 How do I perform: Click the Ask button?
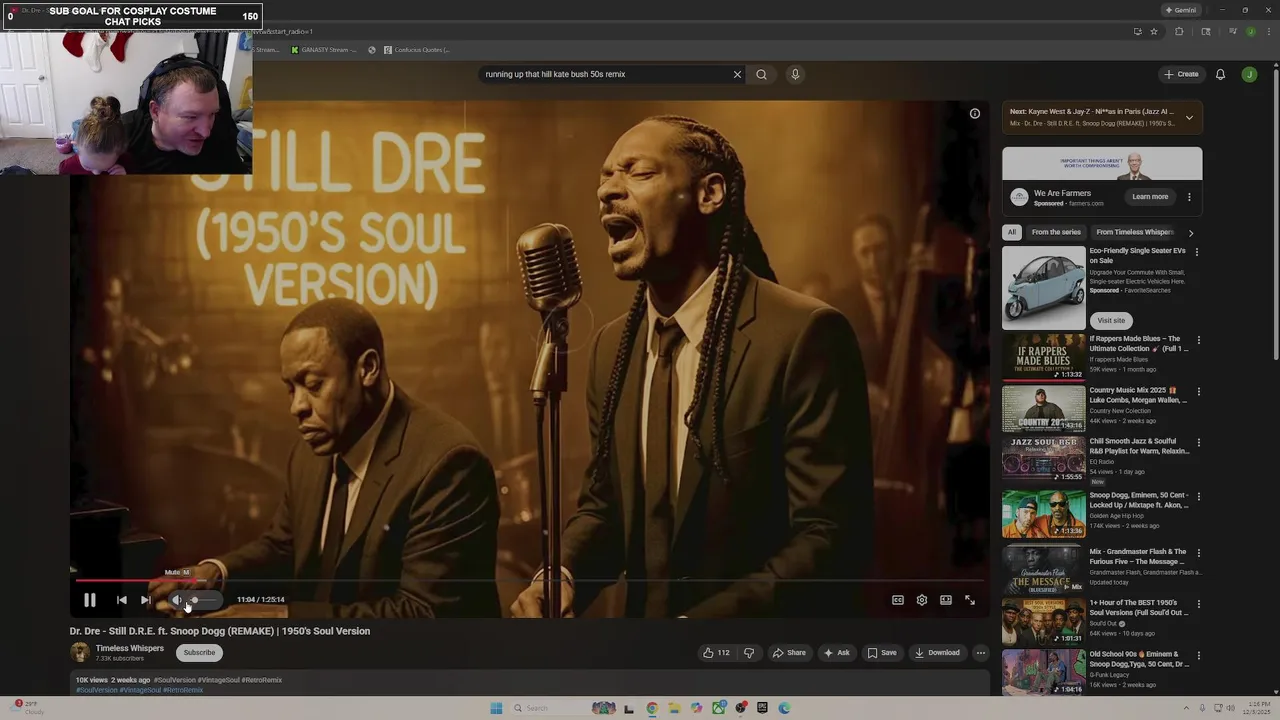click(x=836, y=653)
